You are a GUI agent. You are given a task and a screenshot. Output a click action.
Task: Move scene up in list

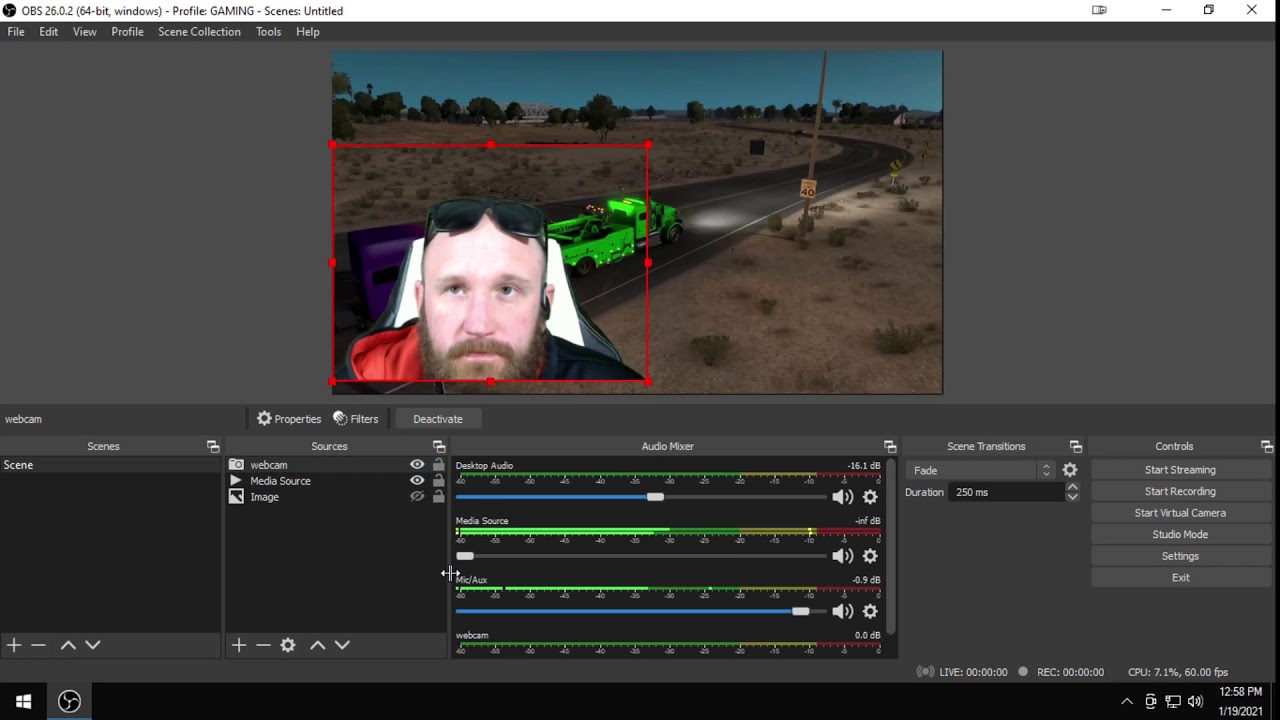coord(68,645)
